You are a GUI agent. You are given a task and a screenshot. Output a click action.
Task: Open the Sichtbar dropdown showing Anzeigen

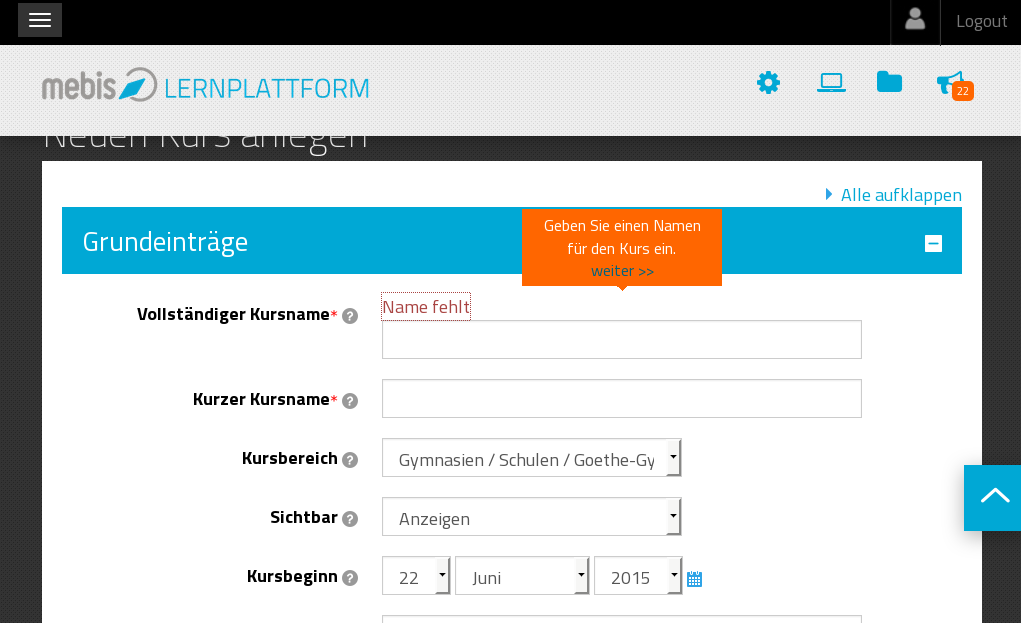coord(531,518)
